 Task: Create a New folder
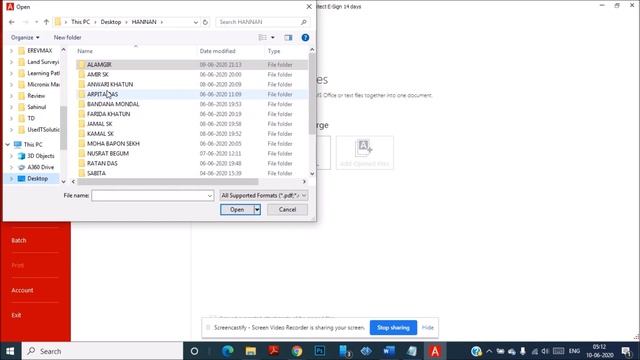point(67,38)
